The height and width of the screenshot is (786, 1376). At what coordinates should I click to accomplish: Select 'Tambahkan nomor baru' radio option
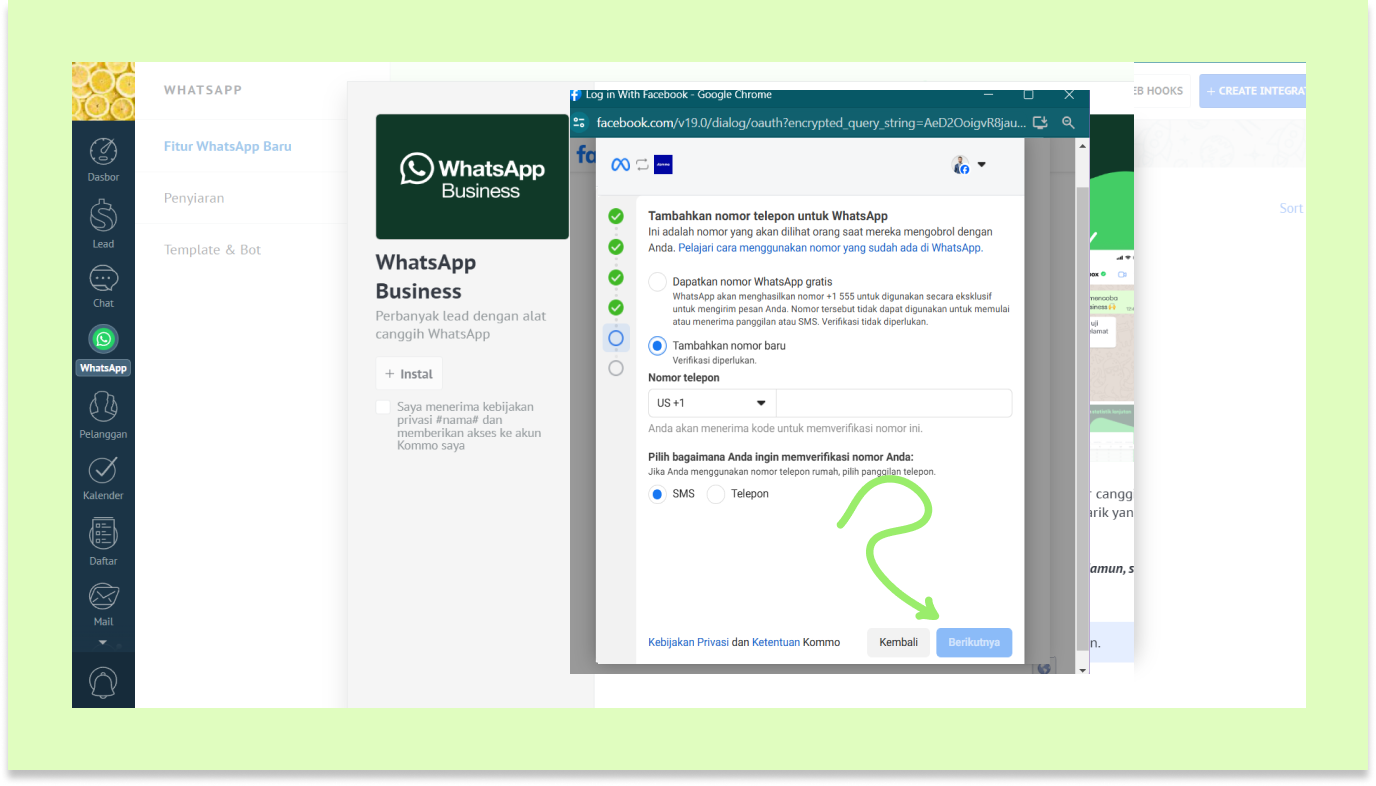point(657,346)
